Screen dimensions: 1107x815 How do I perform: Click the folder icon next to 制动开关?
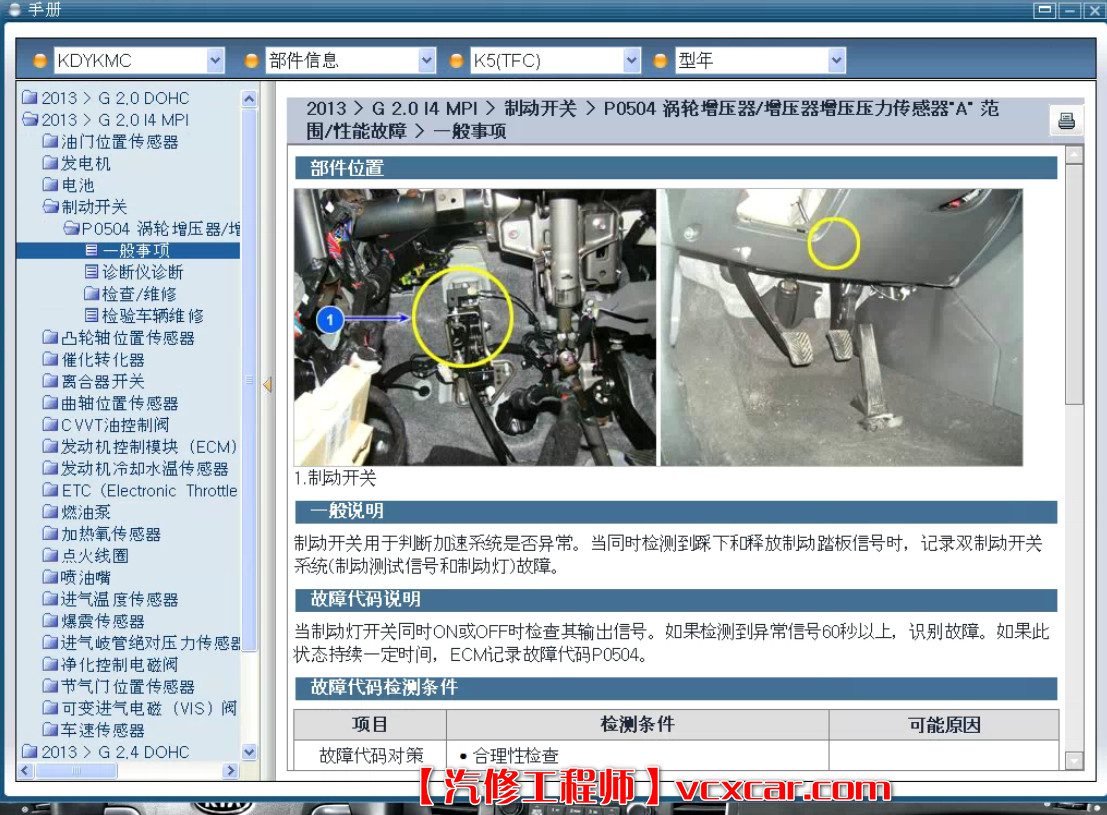point(49,207)
